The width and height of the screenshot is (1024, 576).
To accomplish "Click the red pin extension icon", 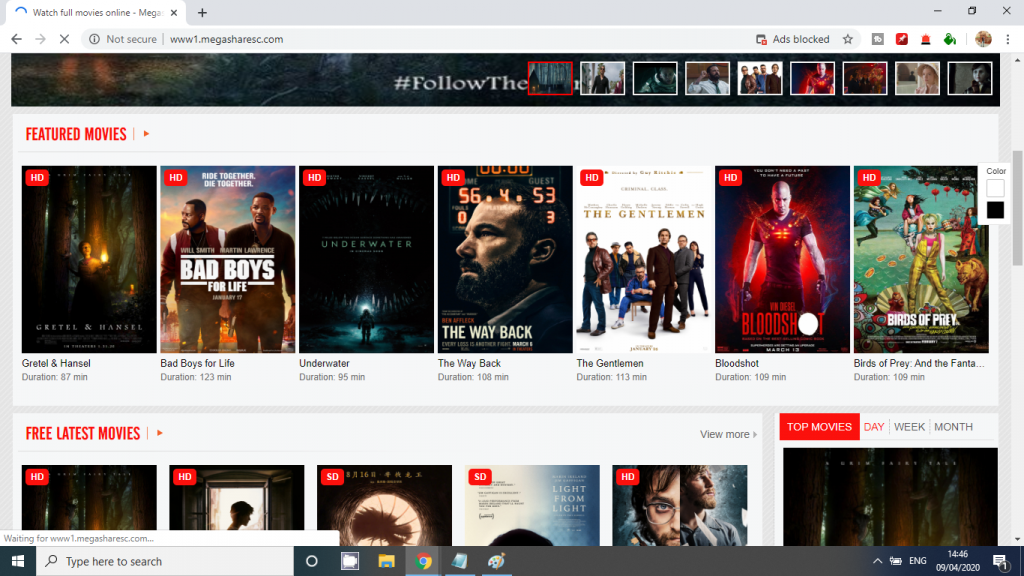I will point(902,39).
